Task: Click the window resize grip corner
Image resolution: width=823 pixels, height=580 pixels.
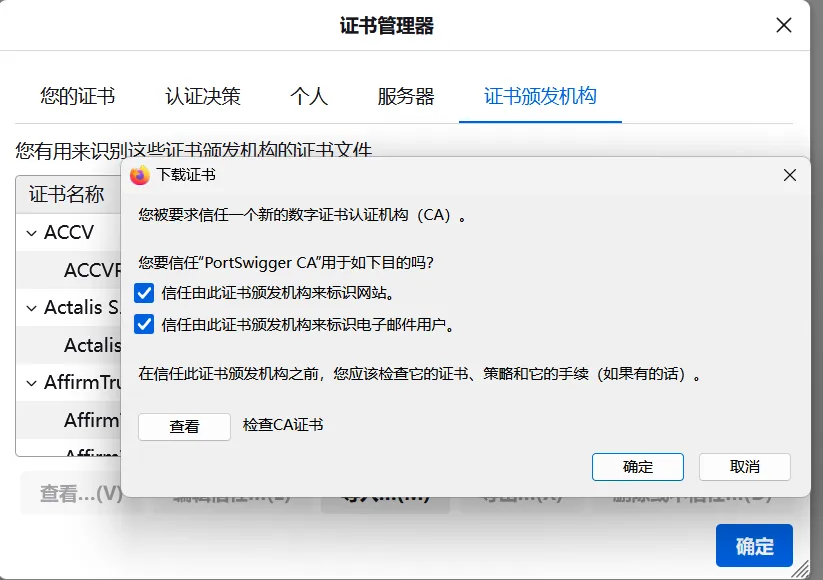Action: coord(801,569)
